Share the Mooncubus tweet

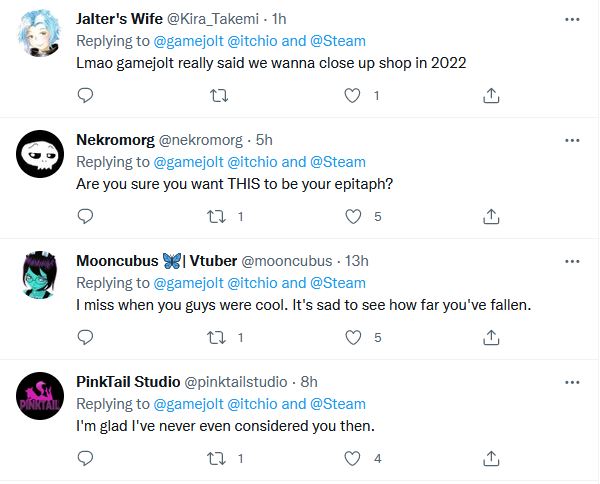[x=491, y=338]
